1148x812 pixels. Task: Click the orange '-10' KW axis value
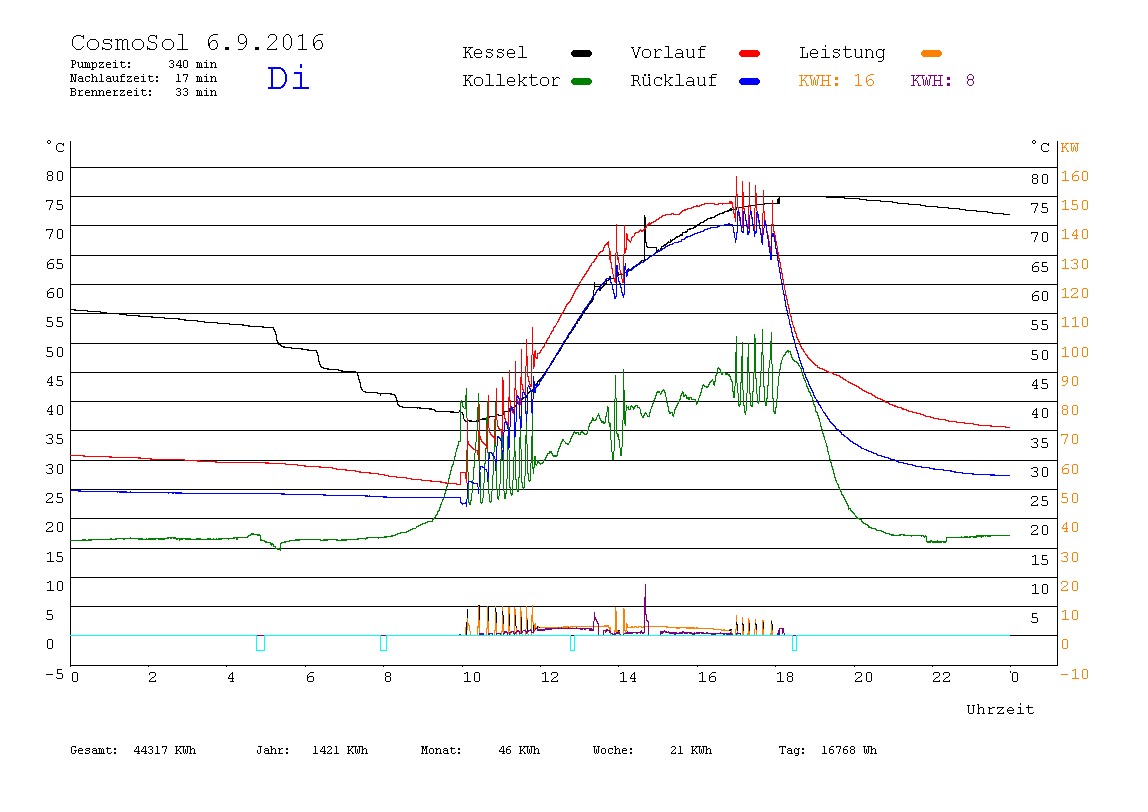[1074, 674]
